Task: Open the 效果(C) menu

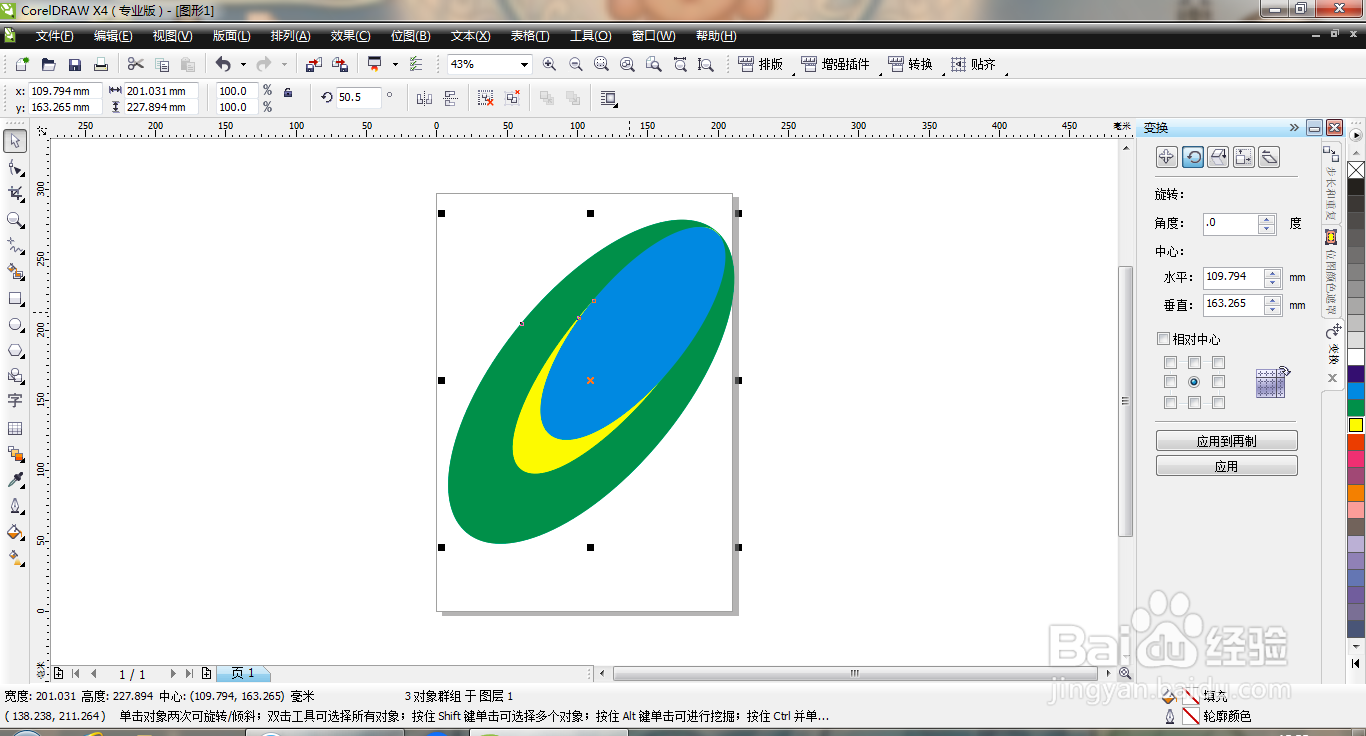Action: click(x=350, y=36)
